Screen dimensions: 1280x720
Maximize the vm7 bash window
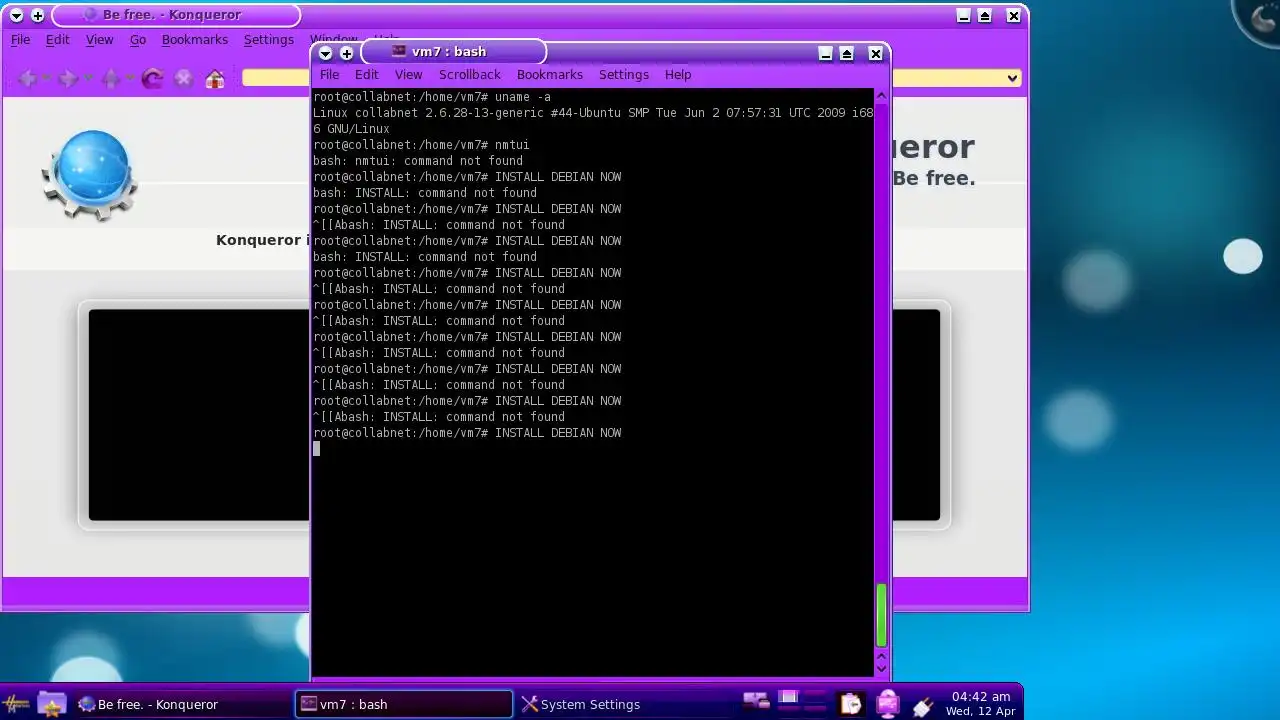[847, 54]
